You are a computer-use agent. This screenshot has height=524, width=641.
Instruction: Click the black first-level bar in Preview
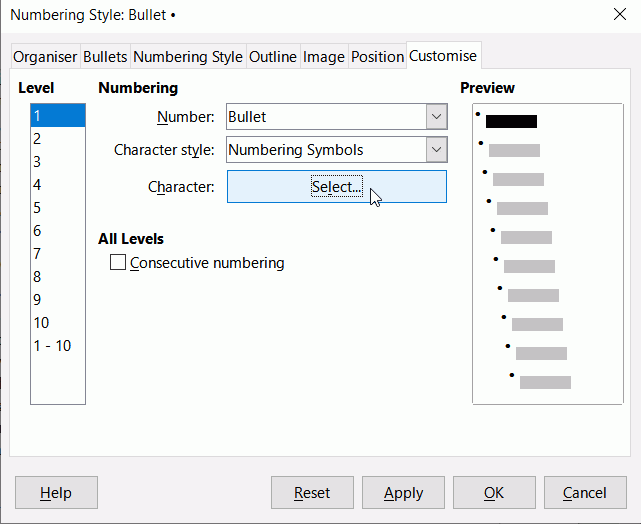tap(511, 121)
